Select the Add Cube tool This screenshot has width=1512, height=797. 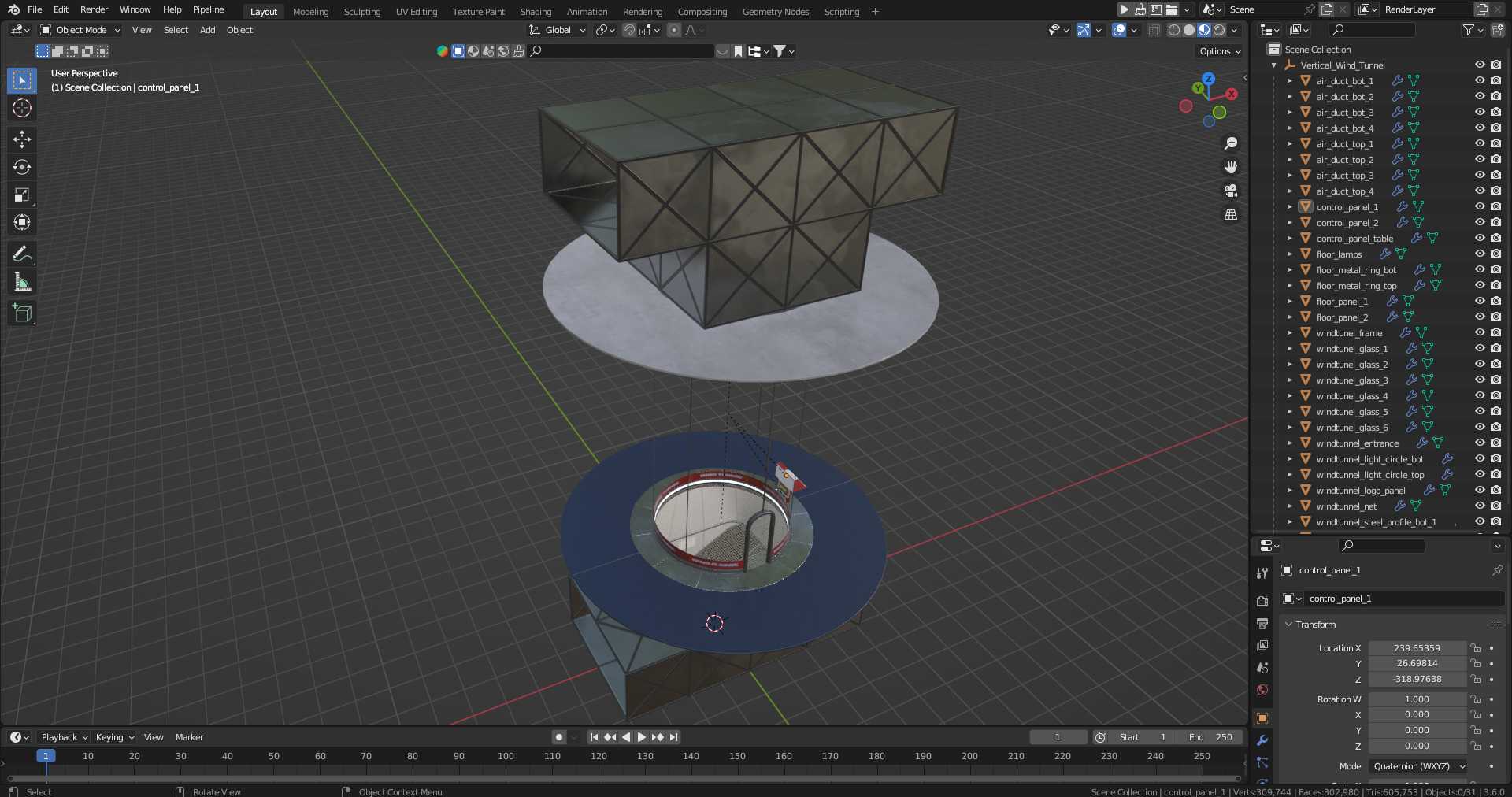click(x=22, y=313)
